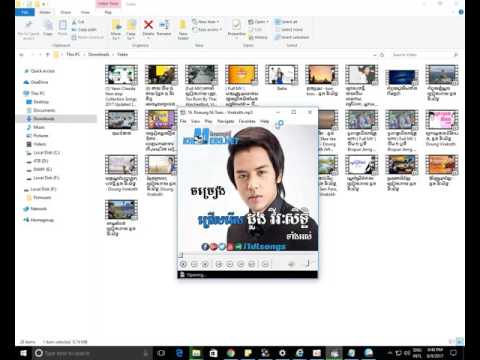480x360 pixels.
Task: Expand the Open dropdown in the ribbon
Action: 258,22
